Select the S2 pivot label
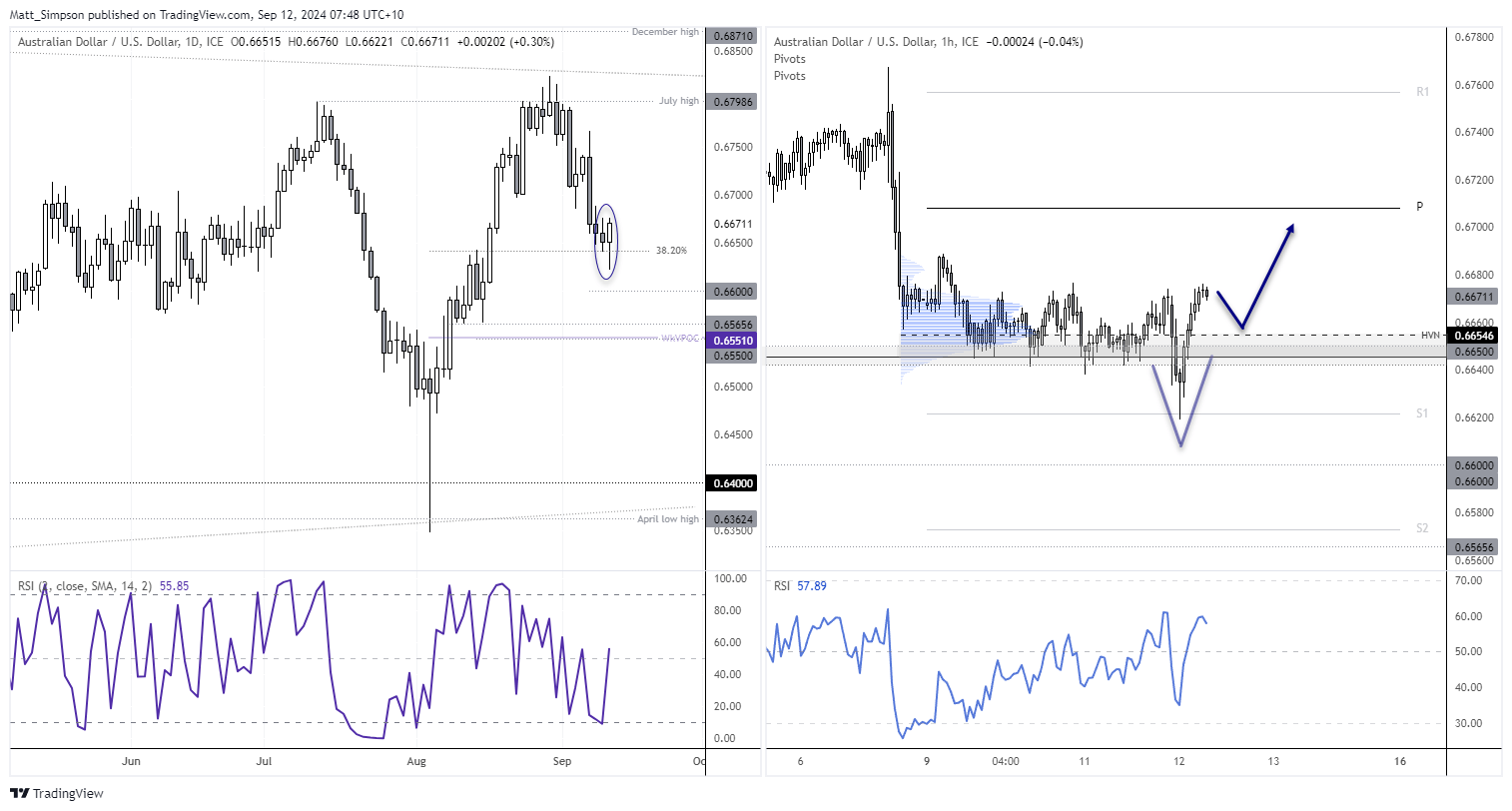This screenshot has width=1512, height=811. point(1422,528)
